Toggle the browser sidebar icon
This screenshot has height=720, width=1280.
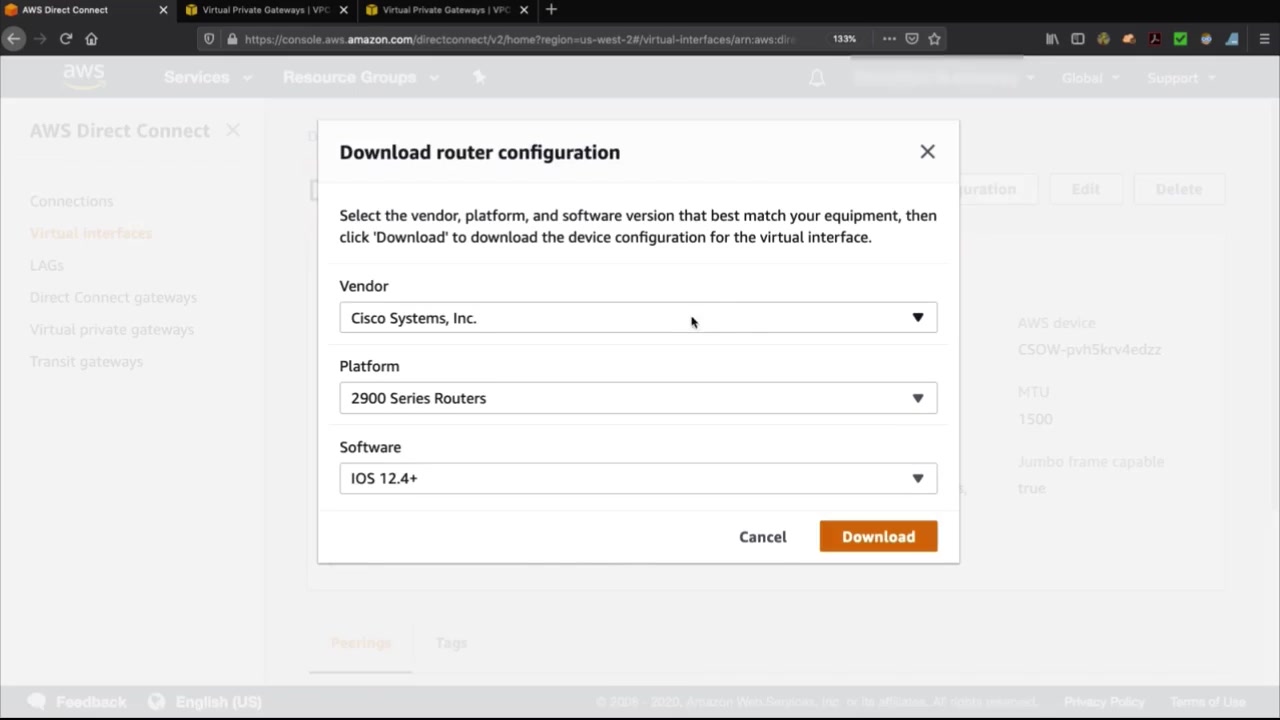[1077, 39]
